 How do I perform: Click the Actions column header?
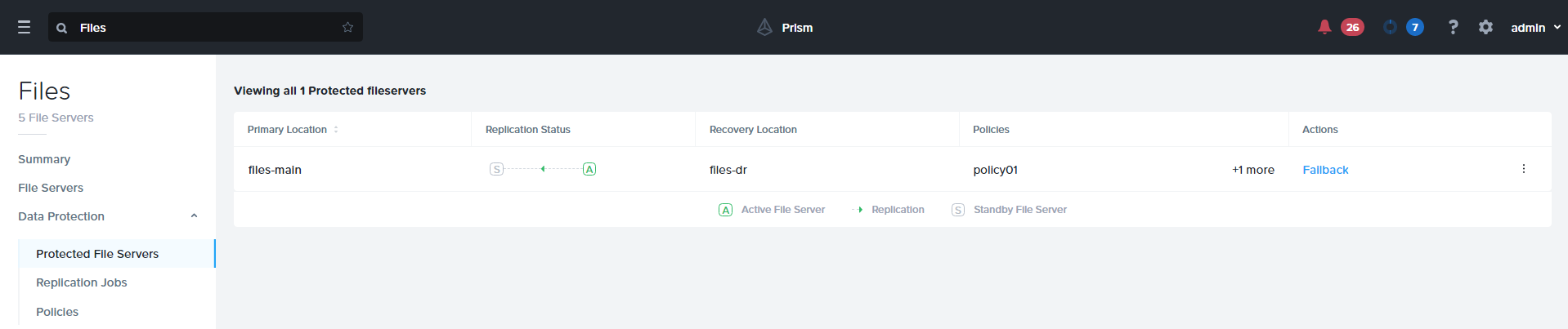1319,129
